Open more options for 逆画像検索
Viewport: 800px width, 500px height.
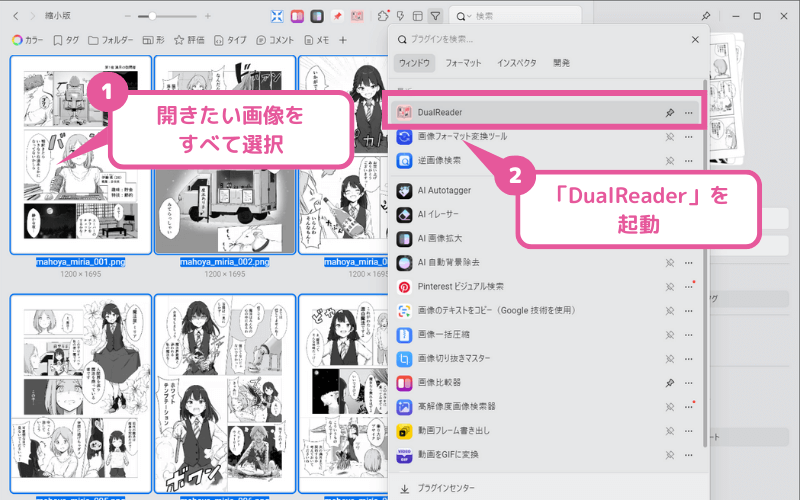click(689, 161)
